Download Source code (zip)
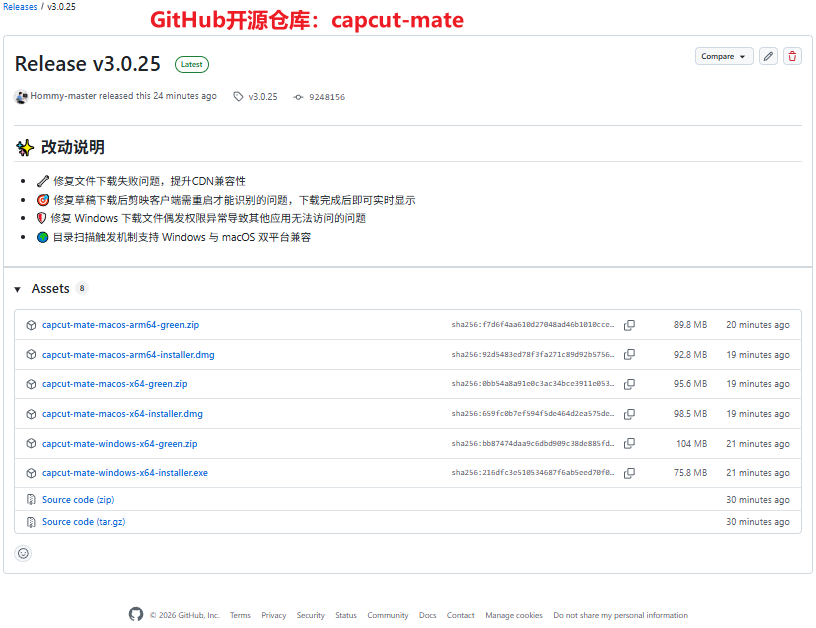 [78, 499]
